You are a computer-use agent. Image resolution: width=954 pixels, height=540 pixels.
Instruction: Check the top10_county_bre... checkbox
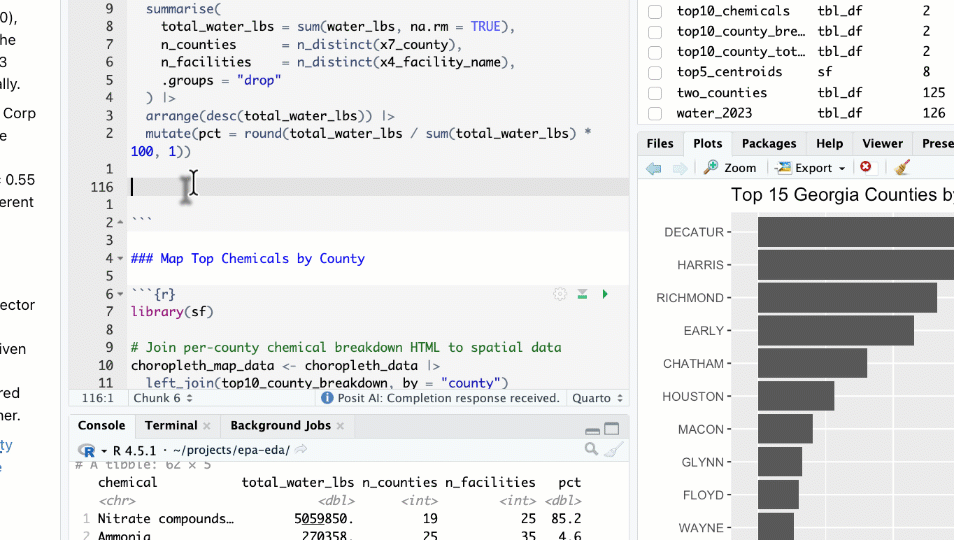coord(655,32)
